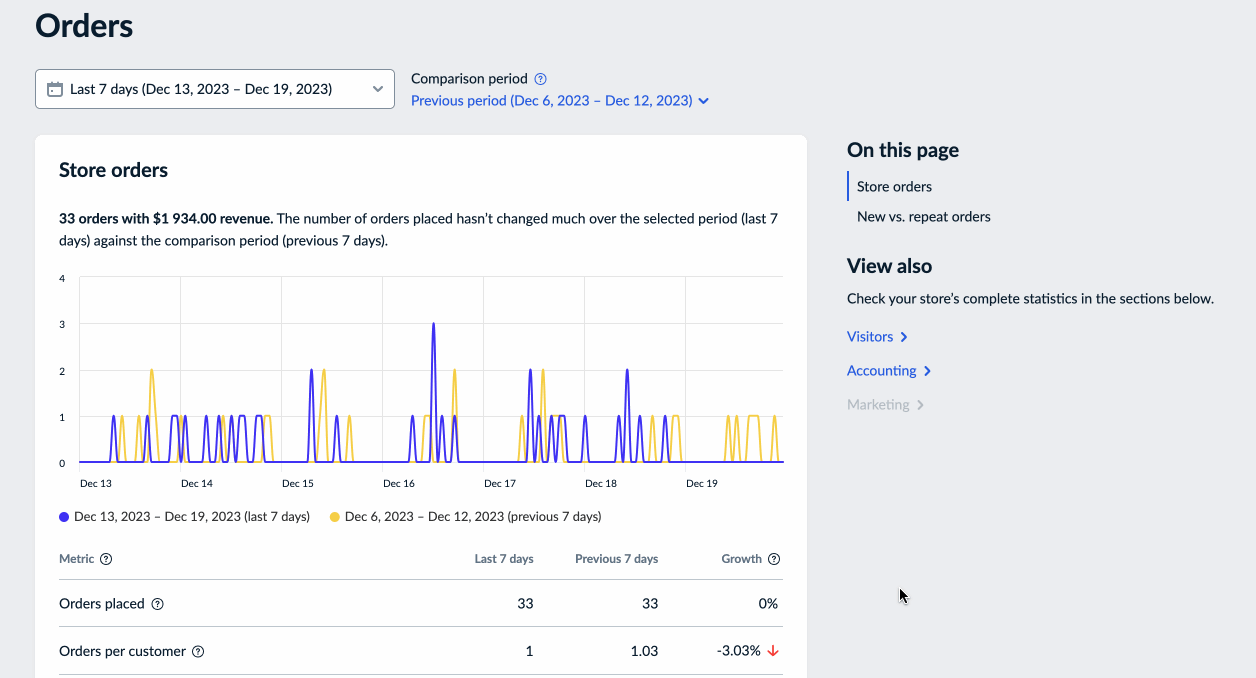1256x678 pixels.
Task: Click the help icon next to Metric header
Action: click(107, 559)
